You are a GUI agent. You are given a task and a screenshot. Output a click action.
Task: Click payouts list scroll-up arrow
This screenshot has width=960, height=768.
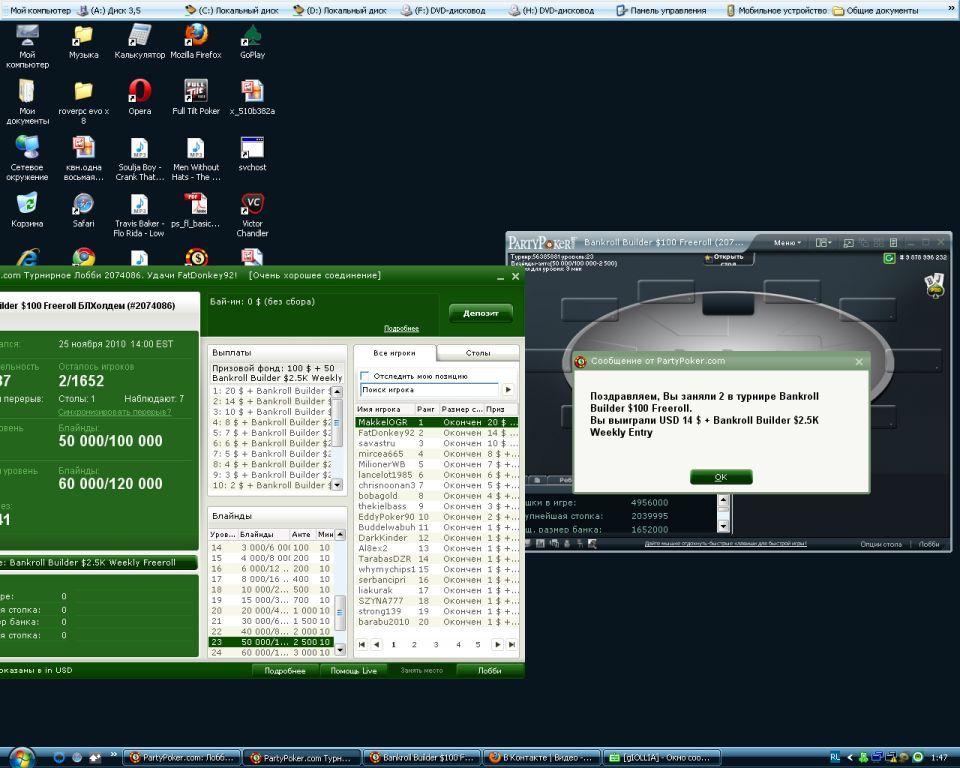[337, 391]
